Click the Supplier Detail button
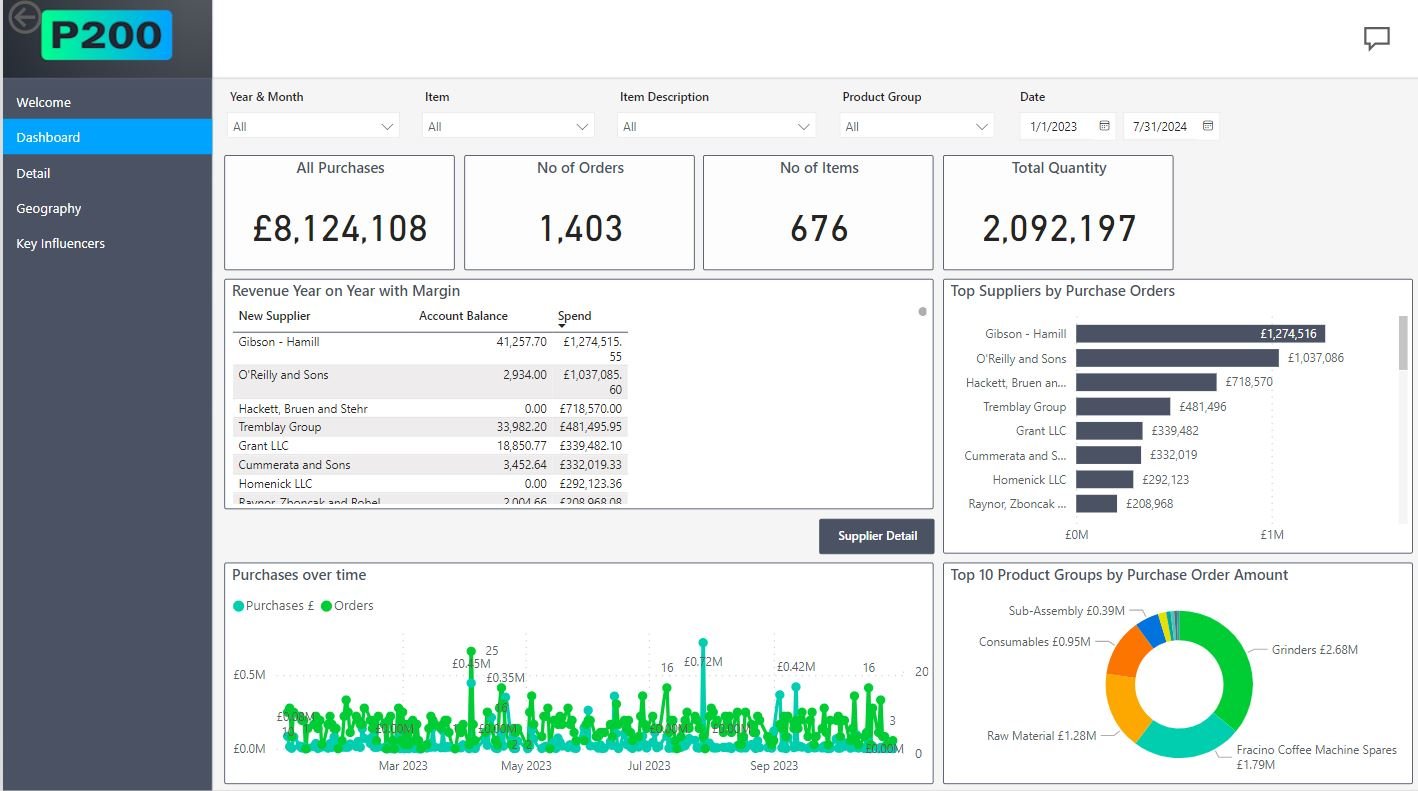 point(876,536)
